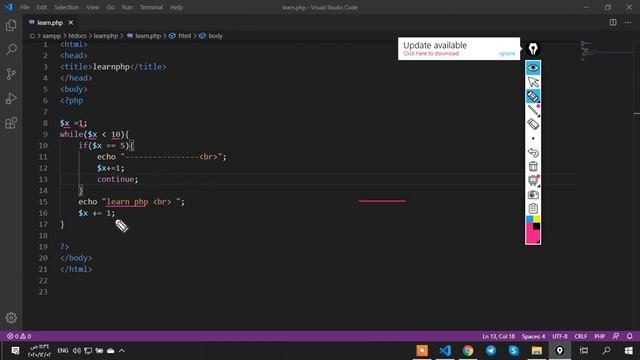Open the brush size dot selector
Viewport: 640px width, 360px height.
(533, 138)
